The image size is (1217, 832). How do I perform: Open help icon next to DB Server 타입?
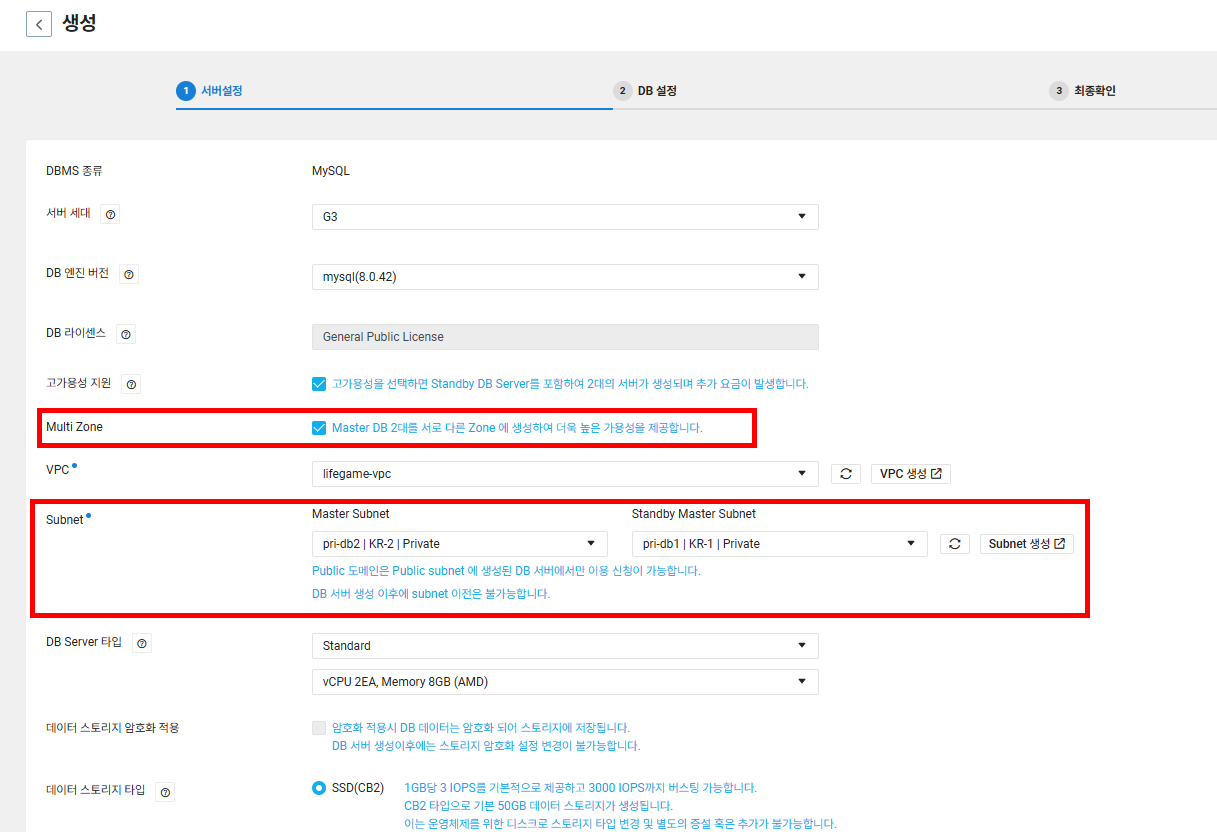pos(142,643)
